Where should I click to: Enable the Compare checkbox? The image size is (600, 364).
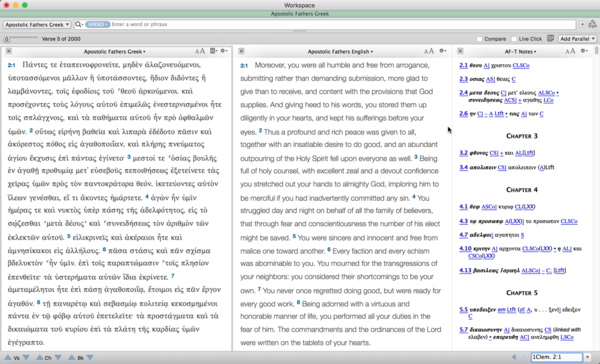[x=479, y=39]
